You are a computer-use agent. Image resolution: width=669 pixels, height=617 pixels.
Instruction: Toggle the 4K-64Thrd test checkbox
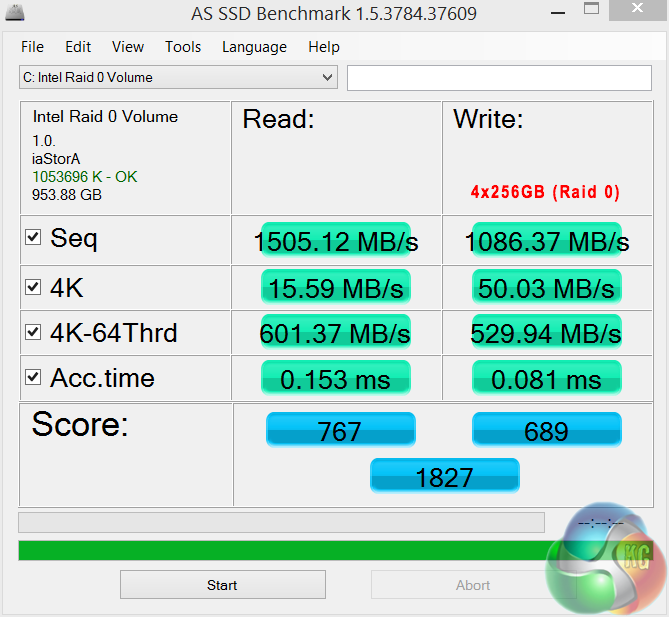[x=33, y=332]
